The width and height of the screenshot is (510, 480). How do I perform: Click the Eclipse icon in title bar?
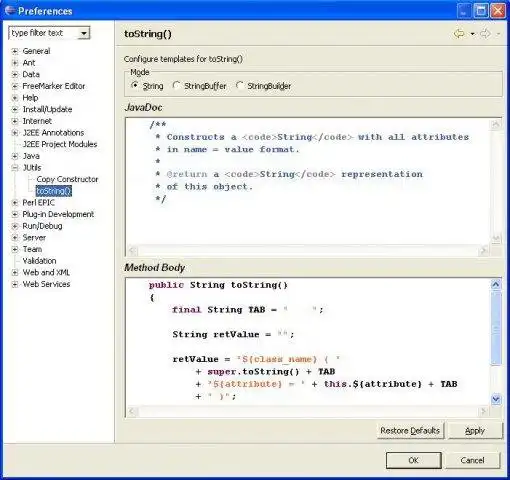[10, 11]
